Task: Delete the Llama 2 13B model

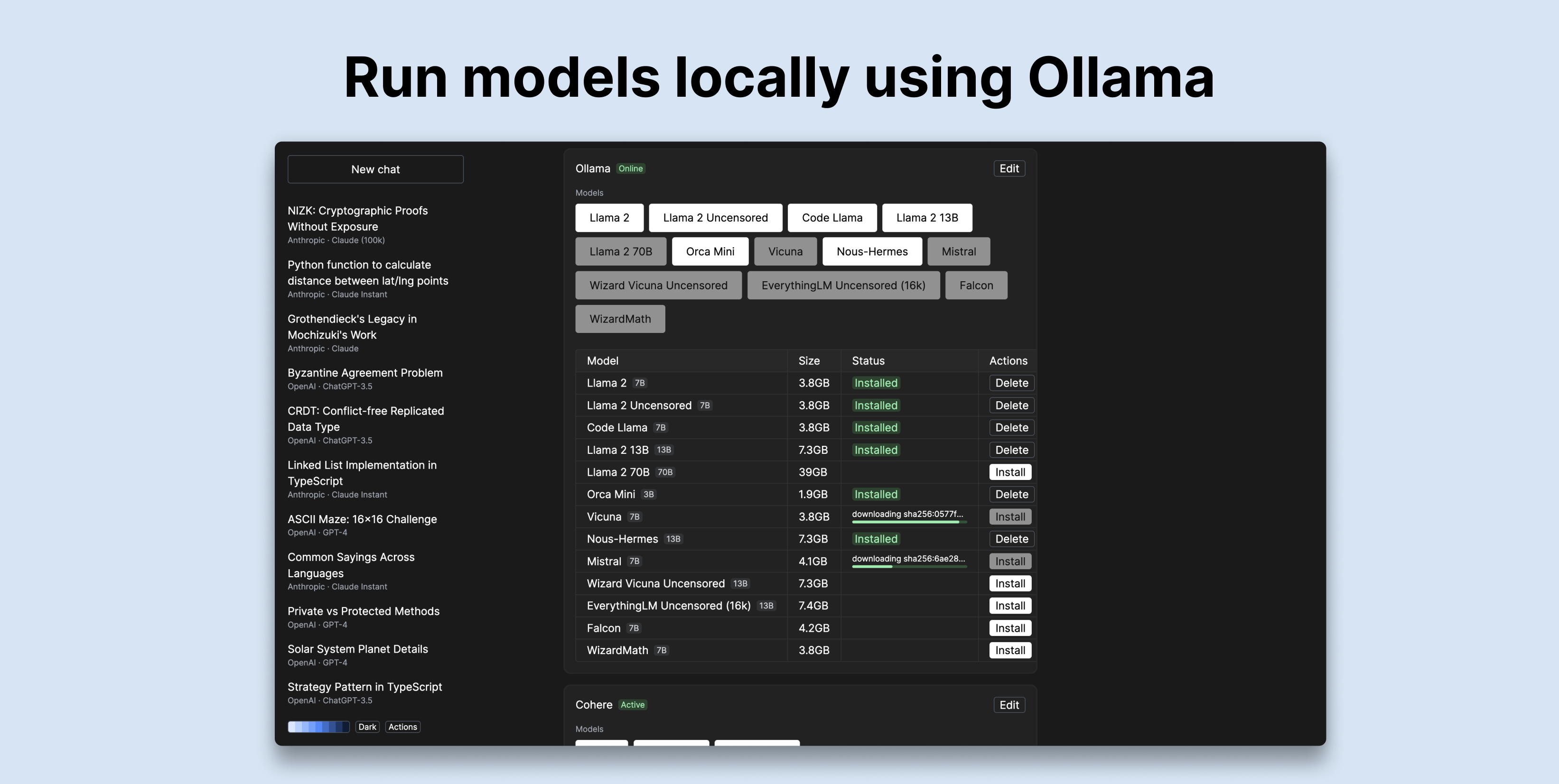Action: tap(1011, 450)
